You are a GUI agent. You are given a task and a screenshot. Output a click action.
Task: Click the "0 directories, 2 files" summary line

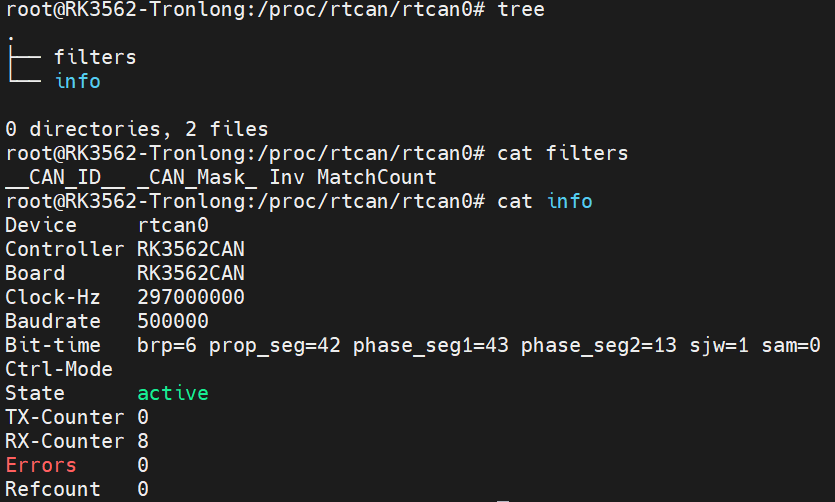click(x=137, y=129)
